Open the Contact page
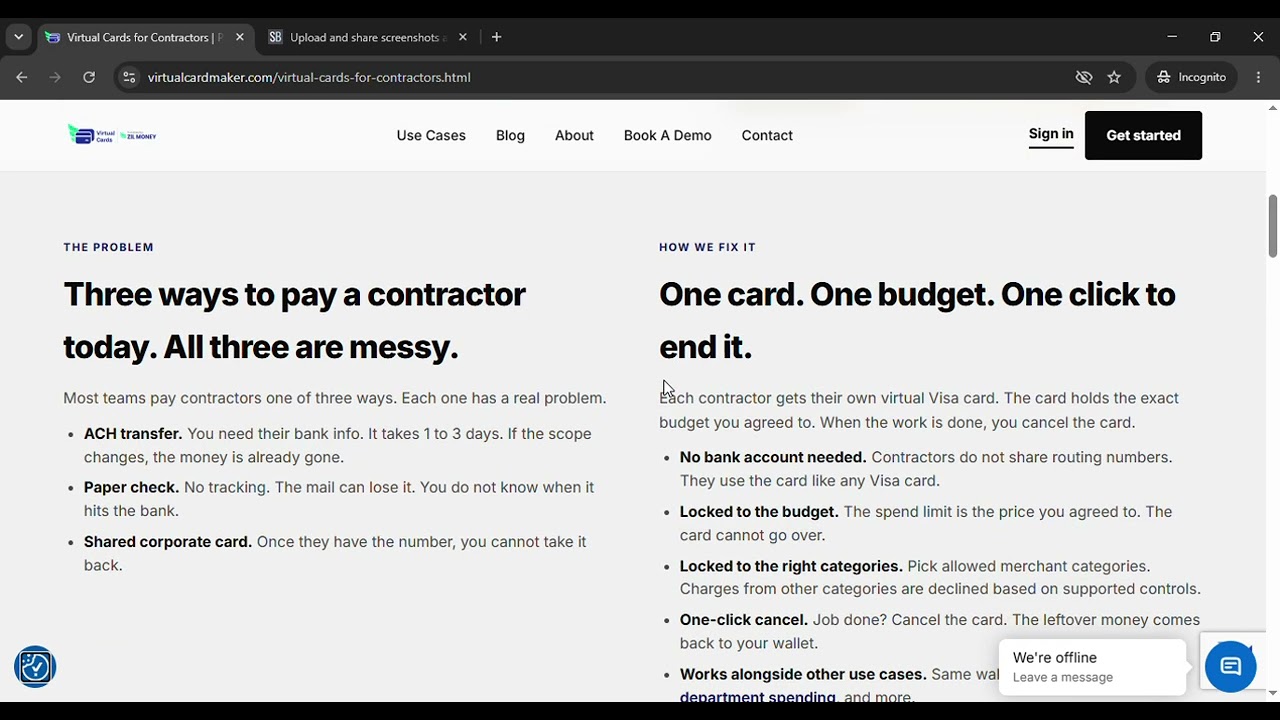Screen dimensions: 1280x720 click(767, 135)
